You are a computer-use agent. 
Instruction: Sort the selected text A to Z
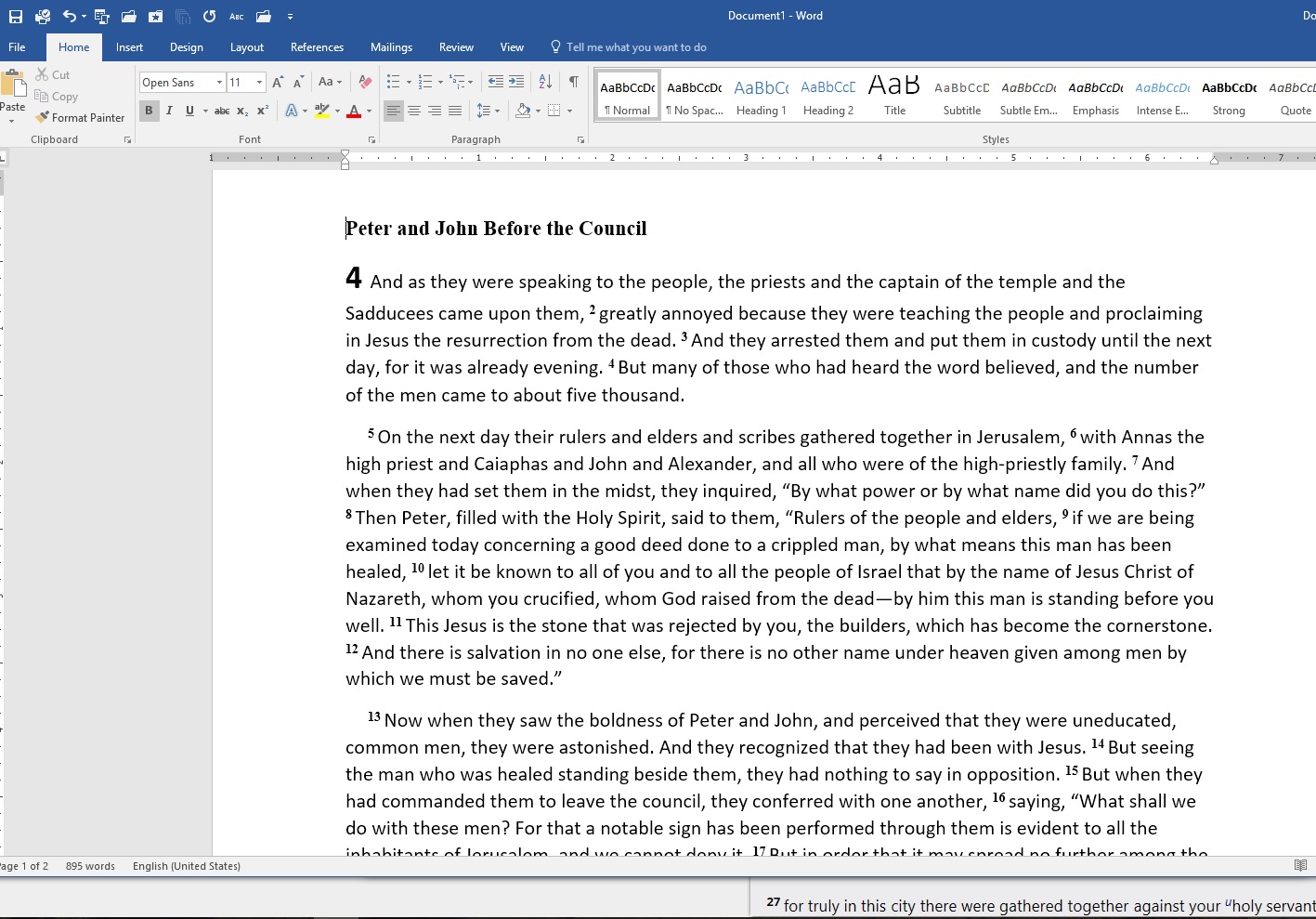click(545, 82)
